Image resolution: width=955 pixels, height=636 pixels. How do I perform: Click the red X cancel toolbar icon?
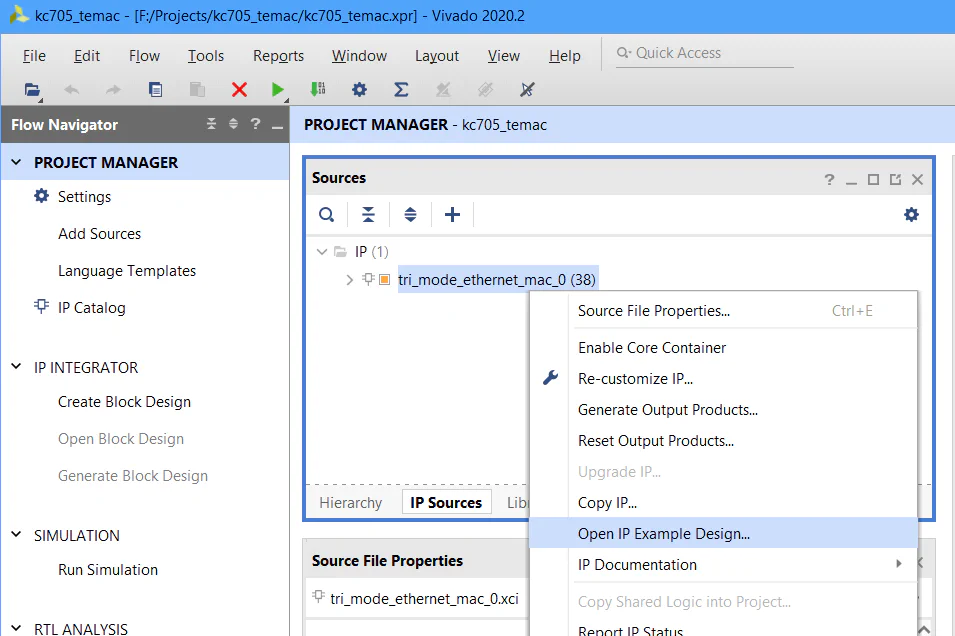coord(239,90)
